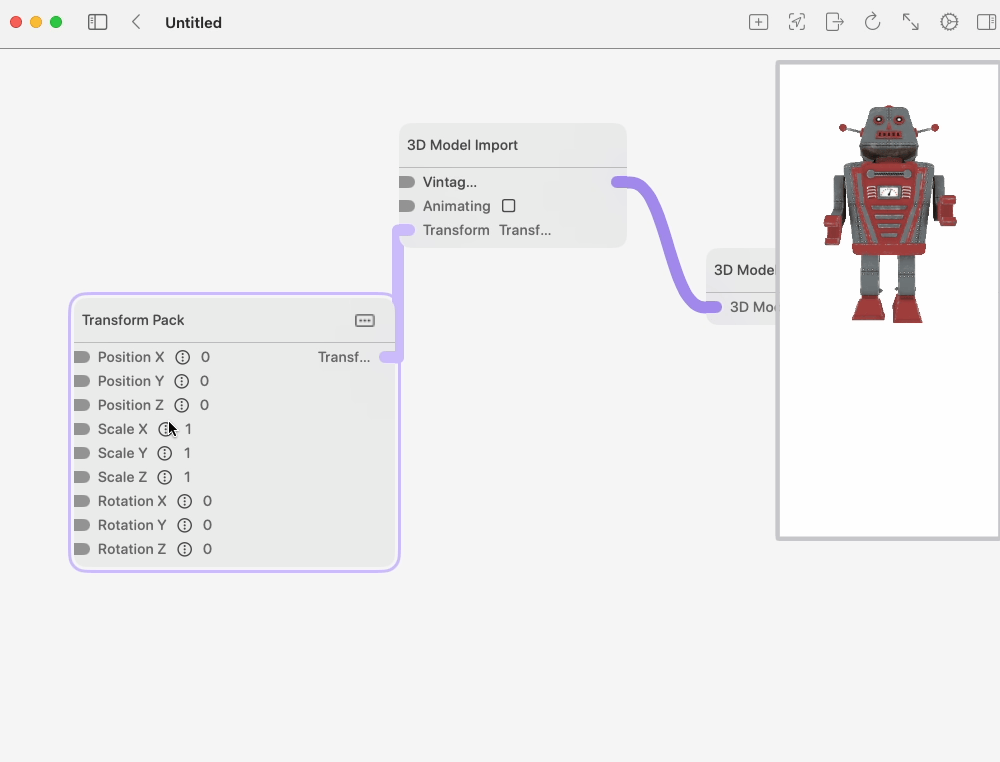Restart the prototype with the refresh icon

[x=872, y=22]
